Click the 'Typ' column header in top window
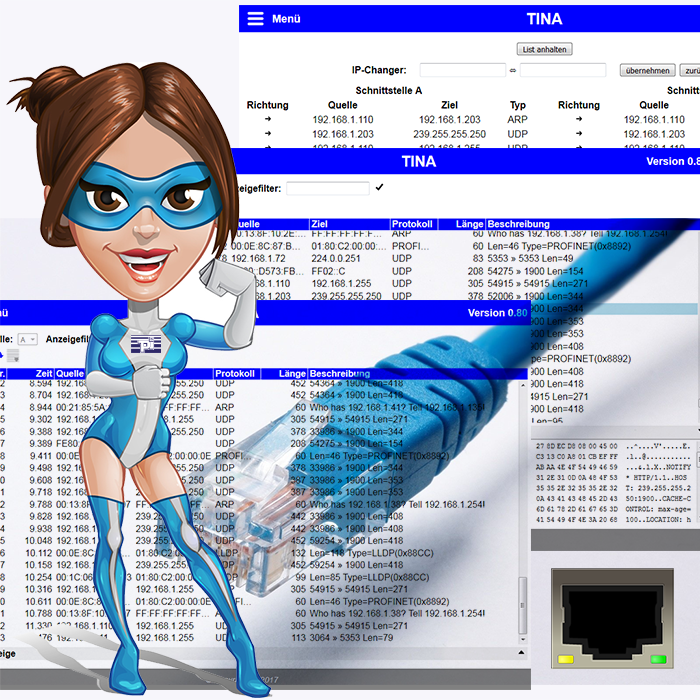This screenshot has width=700, height=700. [518, 105]
